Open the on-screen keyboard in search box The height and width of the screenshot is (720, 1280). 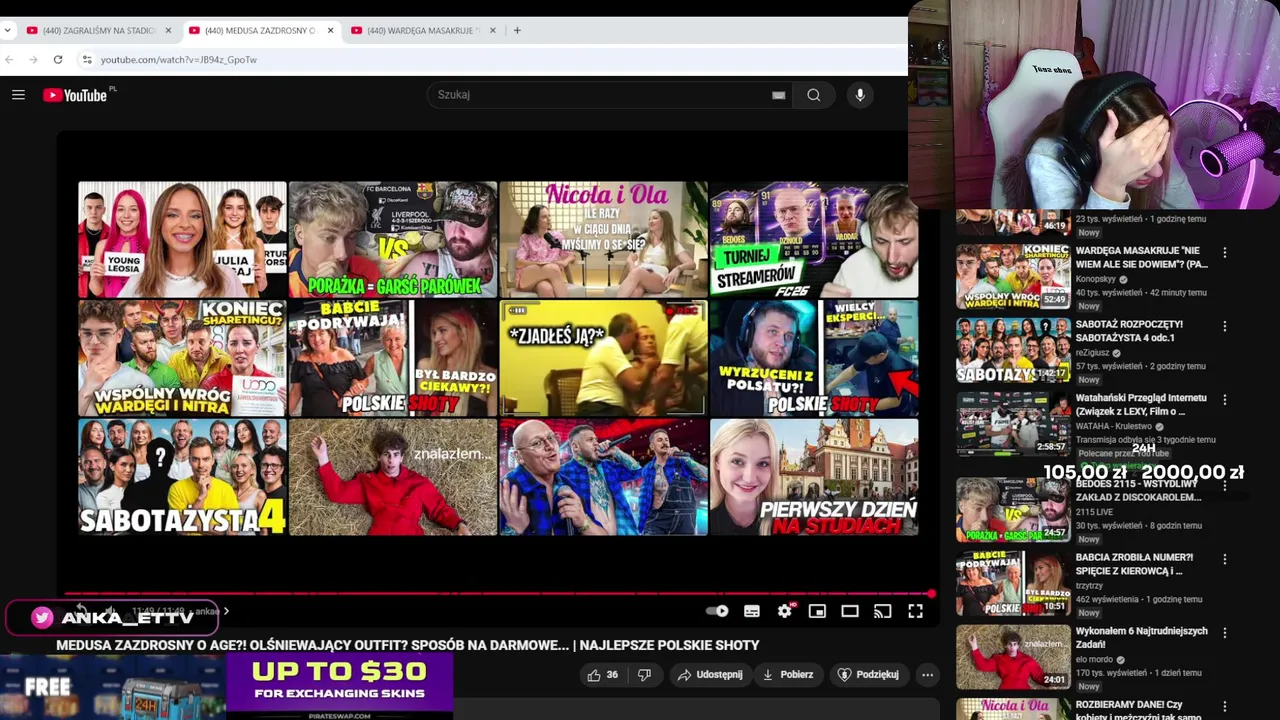click(x=778, y=95)
